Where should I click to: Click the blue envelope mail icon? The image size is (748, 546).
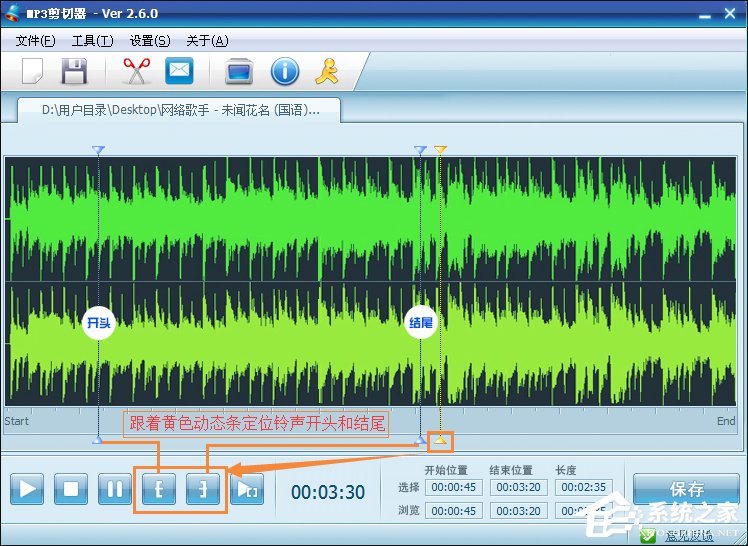(x=179, y=71)
